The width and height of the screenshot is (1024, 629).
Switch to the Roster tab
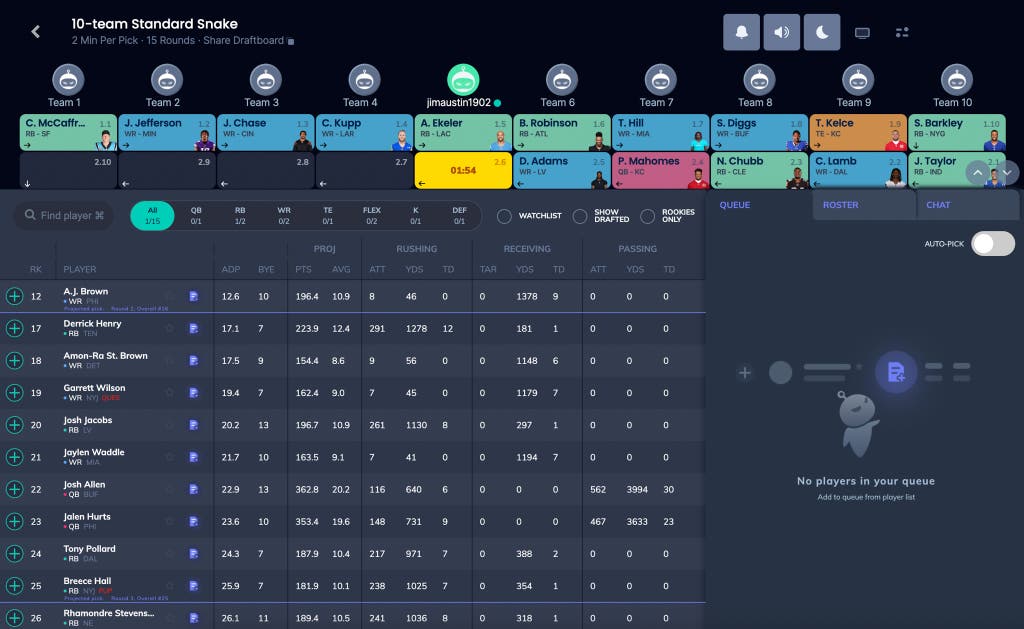pyautogui.click(x=841, y=205)
